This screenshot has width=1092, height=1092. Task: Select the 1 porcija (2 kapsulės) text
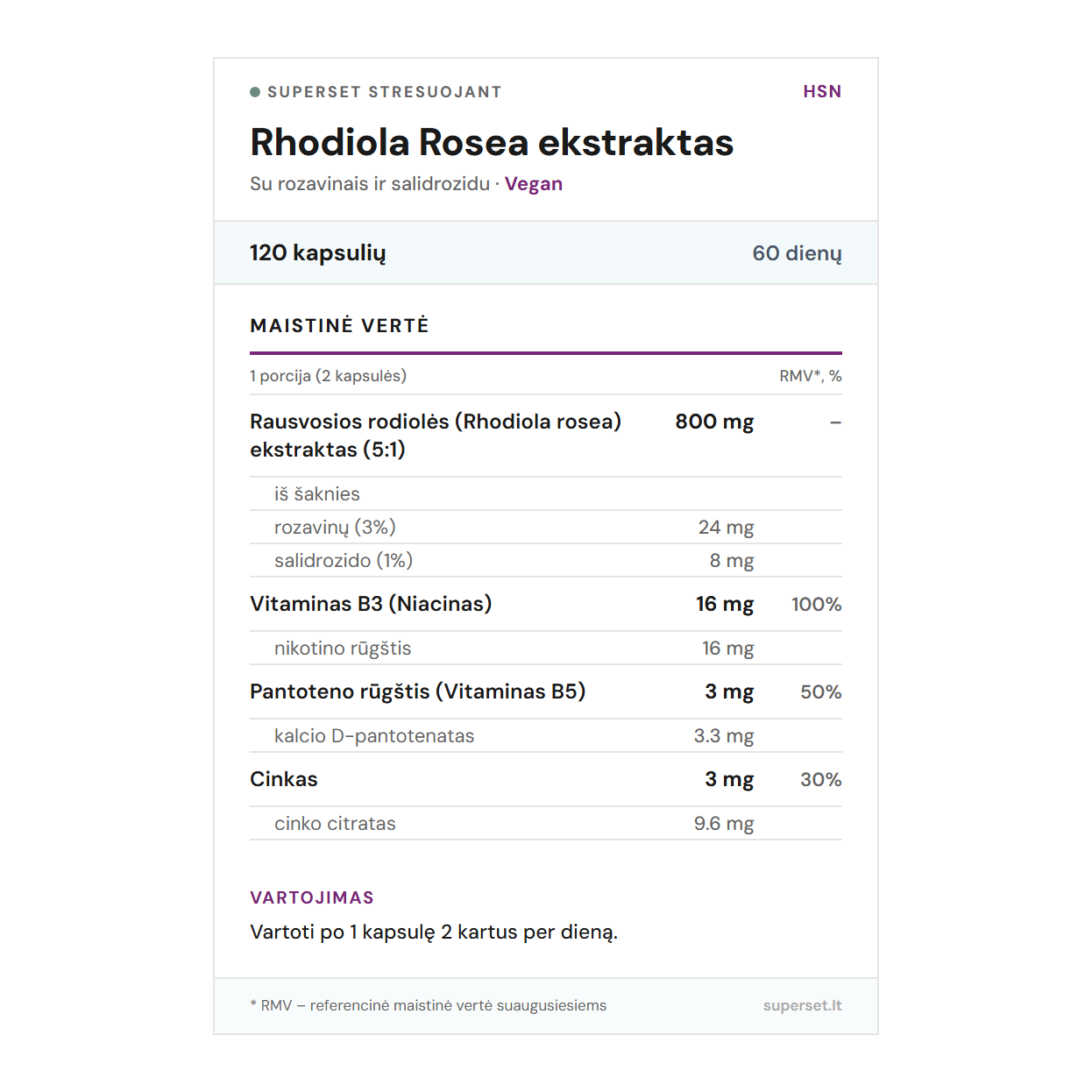click(328, 376)
